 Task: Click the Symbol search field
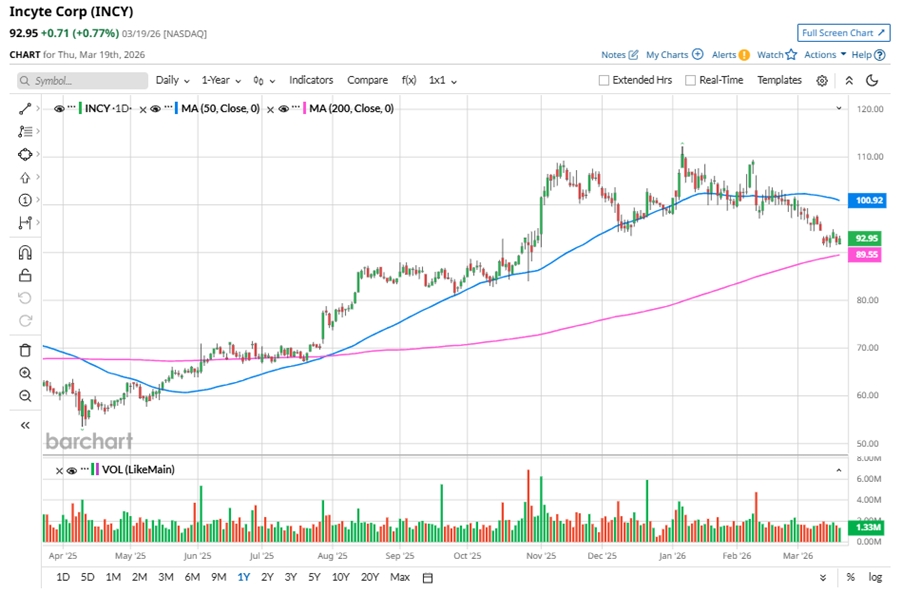tap(80, 80)
